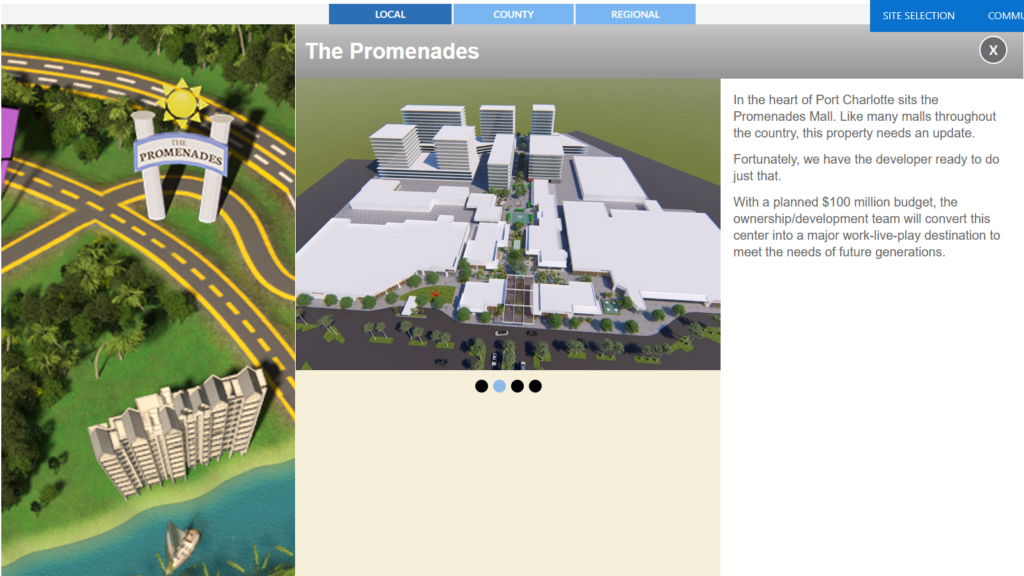Open the SITE SELECTION menu item
Screen dimensions: 1024x576
click(x=918, y=16)
